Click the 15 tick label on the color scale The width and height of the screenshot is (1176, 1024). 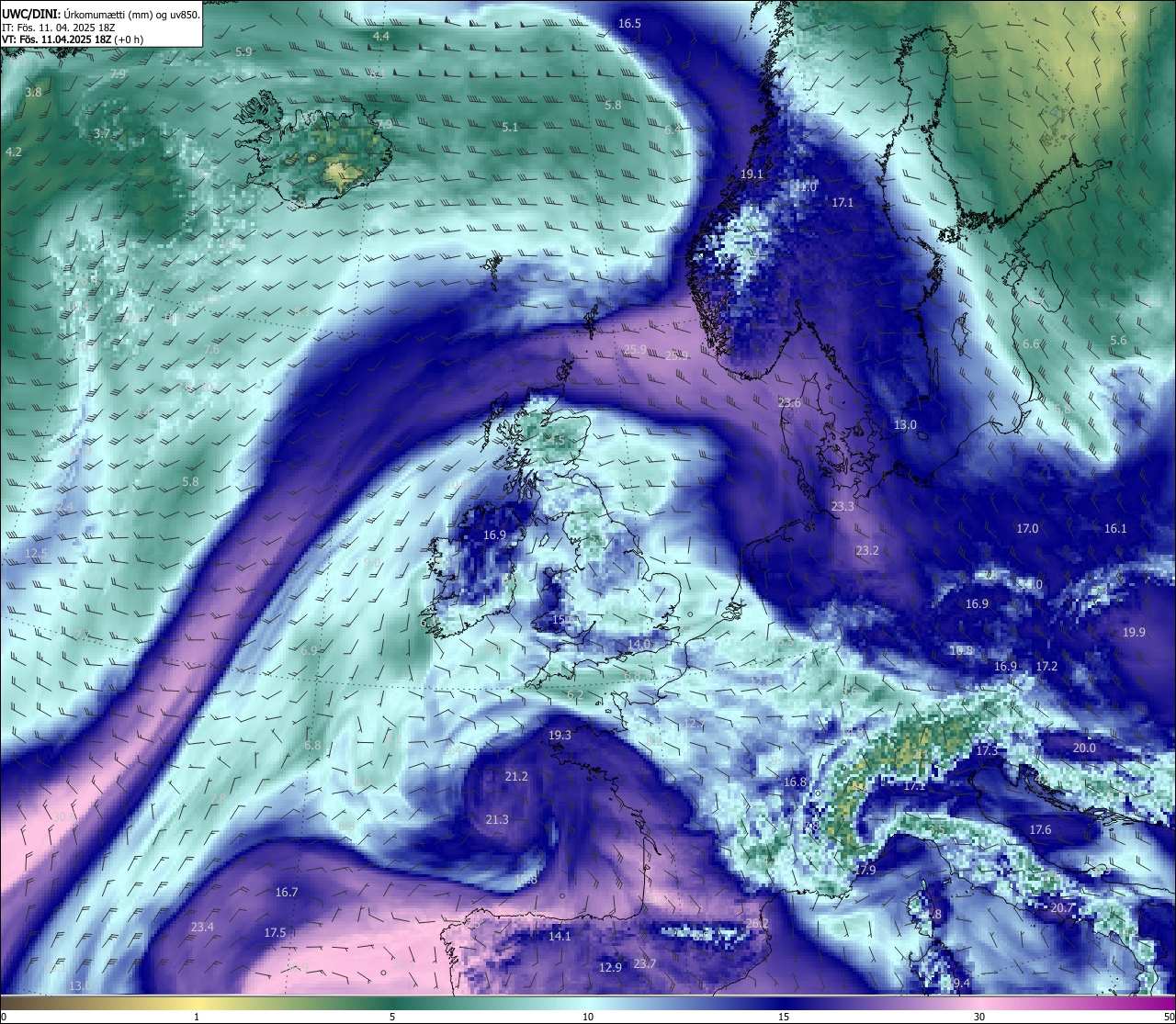coord(784,1017)
